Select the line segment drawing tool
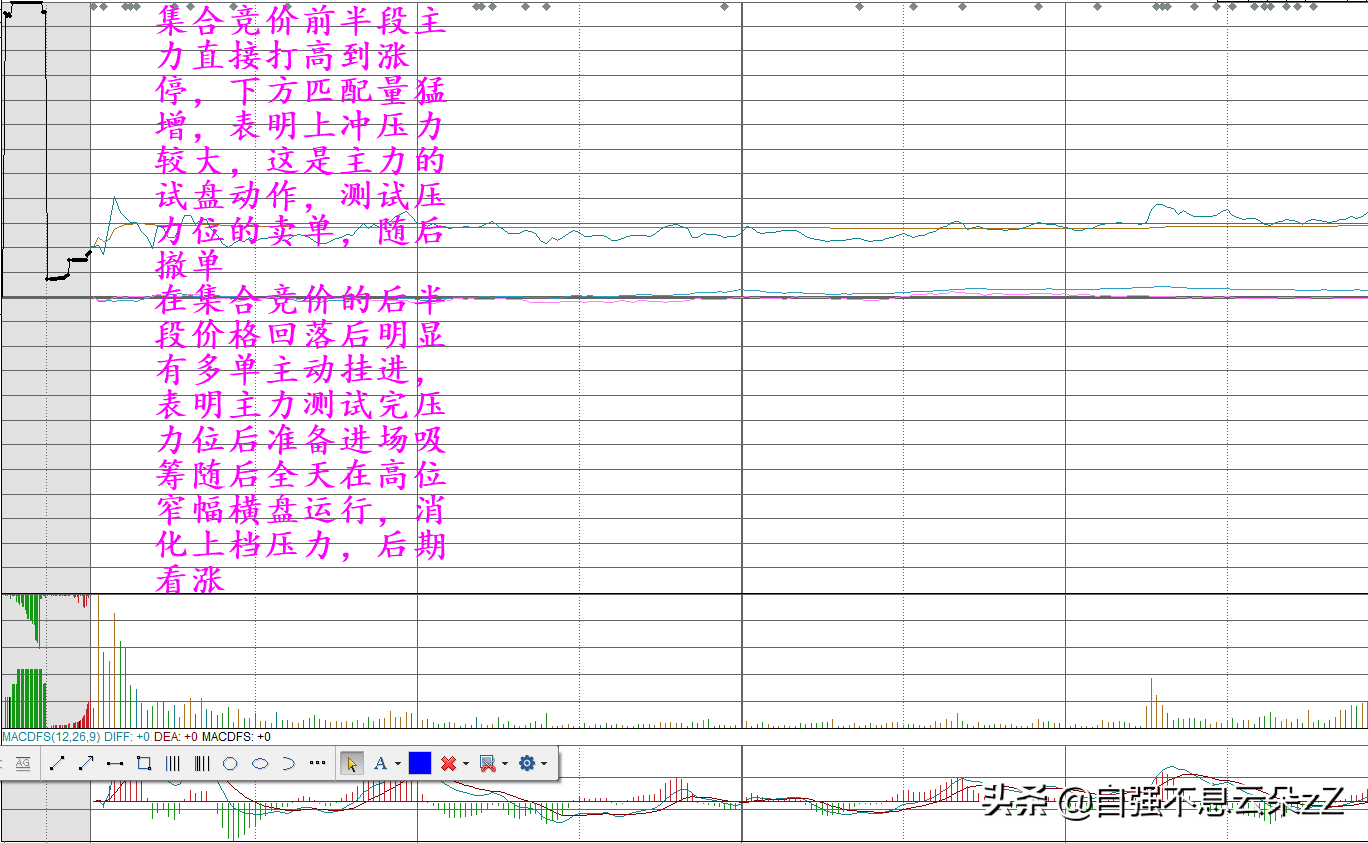This screenshot has width=1368, height=843. tap(57, 763)
